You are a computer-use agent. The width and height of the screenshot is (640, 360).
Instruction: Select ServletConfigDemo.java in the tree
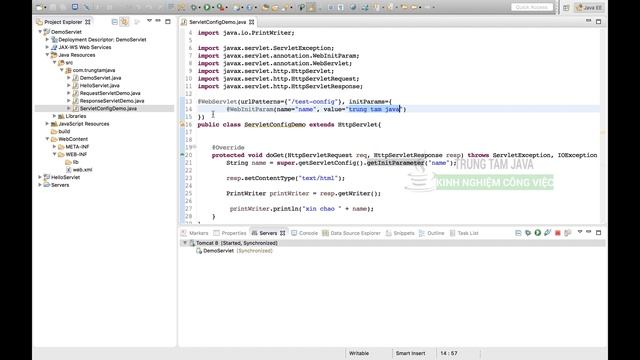click(x=108, y=109)
